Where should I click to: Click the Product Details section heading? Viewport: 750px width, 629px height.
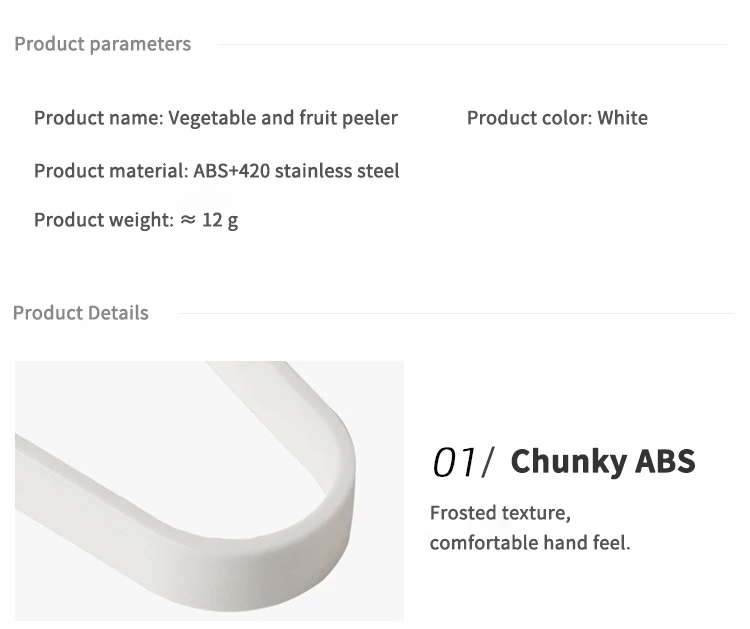coord(80,313)
